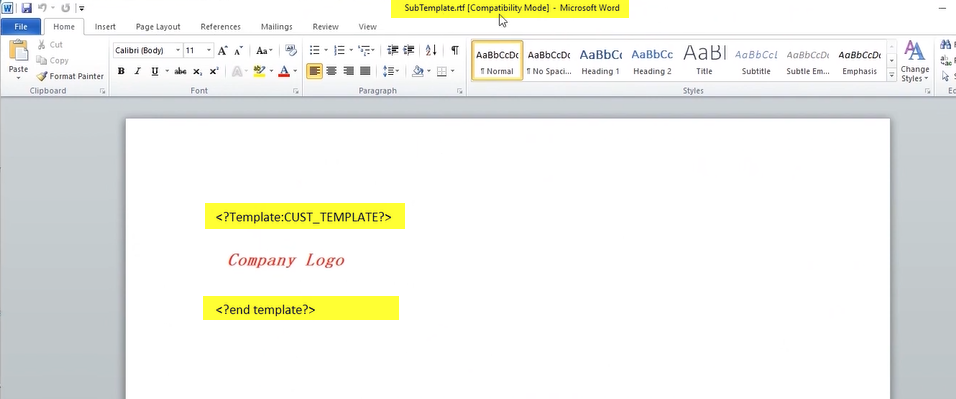Open the Font dialog launcher
Viewport: 956px width, 399px height.
click(x=296, y=91)
